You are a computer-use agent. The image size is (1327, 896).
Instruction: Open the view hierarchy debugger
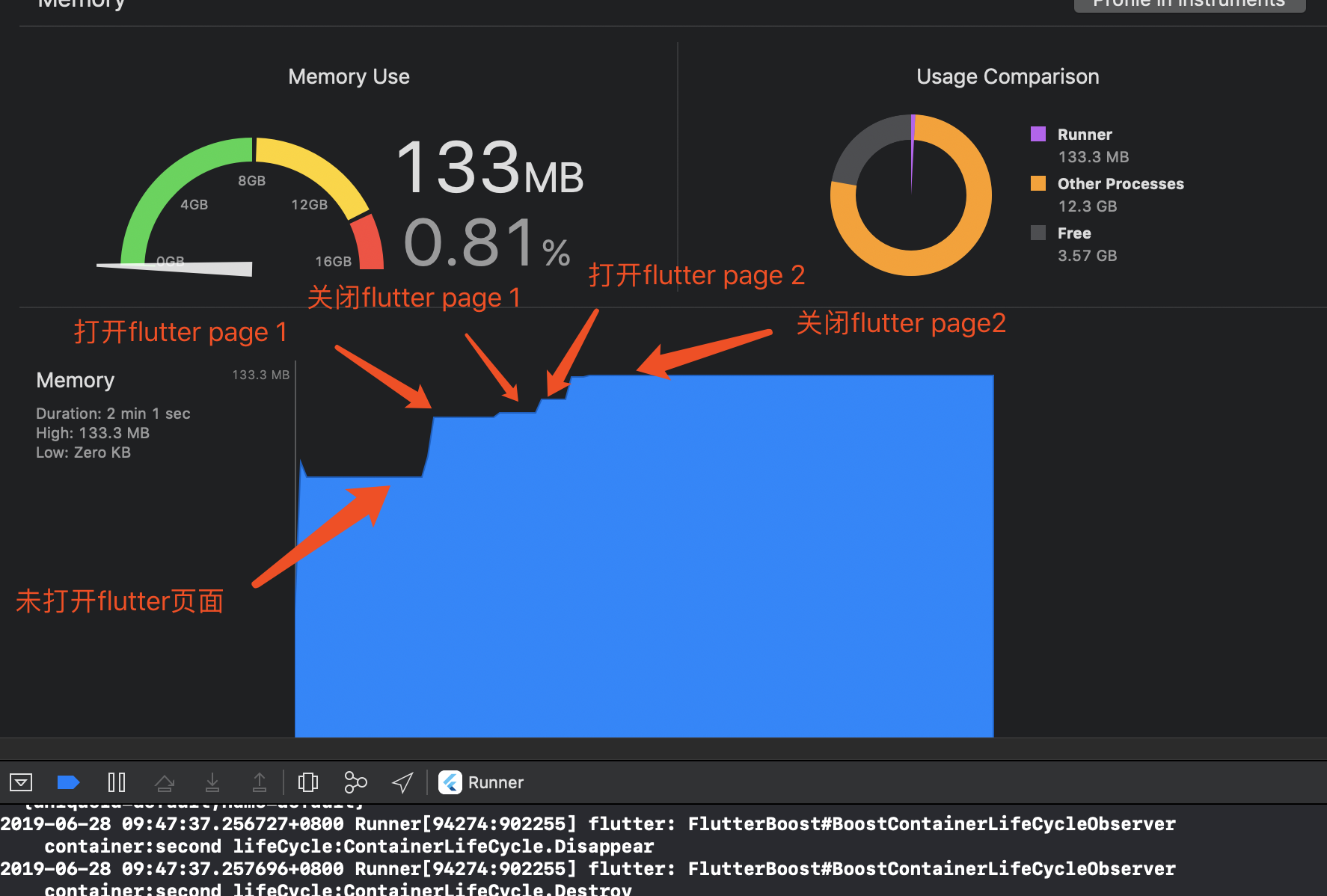[308, 782]
